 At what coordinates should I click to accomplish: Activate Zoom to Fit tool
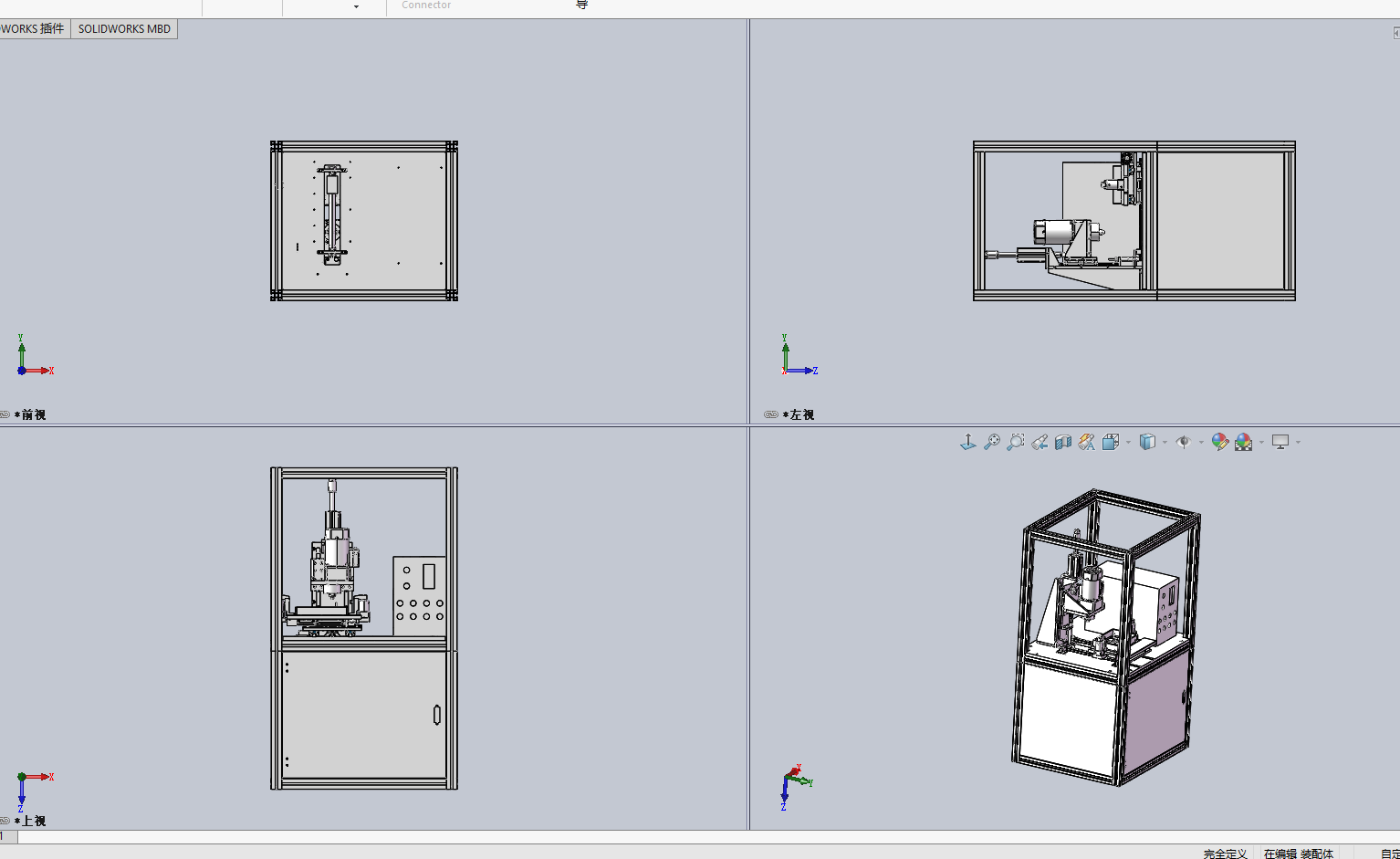click(992, 442)
